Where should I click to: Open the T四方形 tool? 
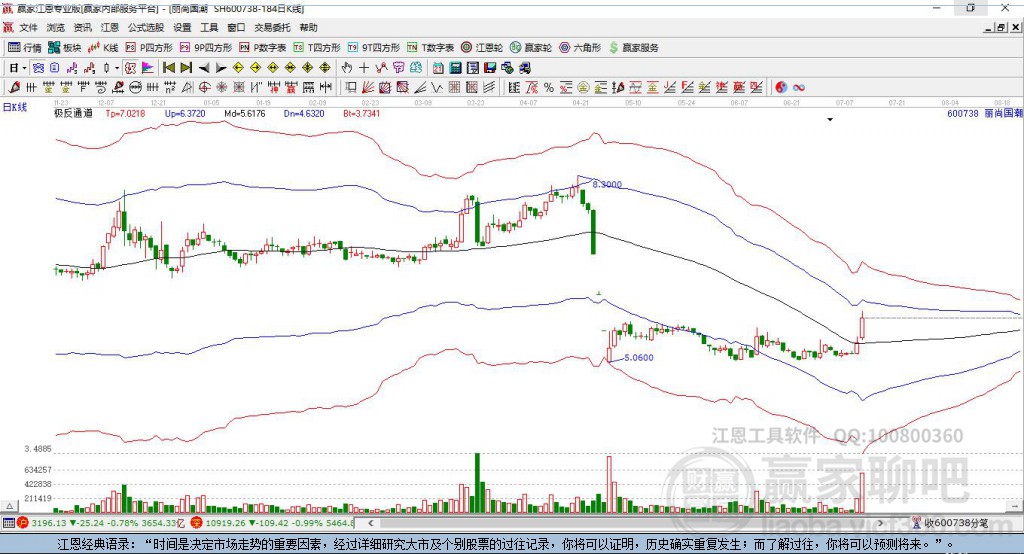click(317, 48)
